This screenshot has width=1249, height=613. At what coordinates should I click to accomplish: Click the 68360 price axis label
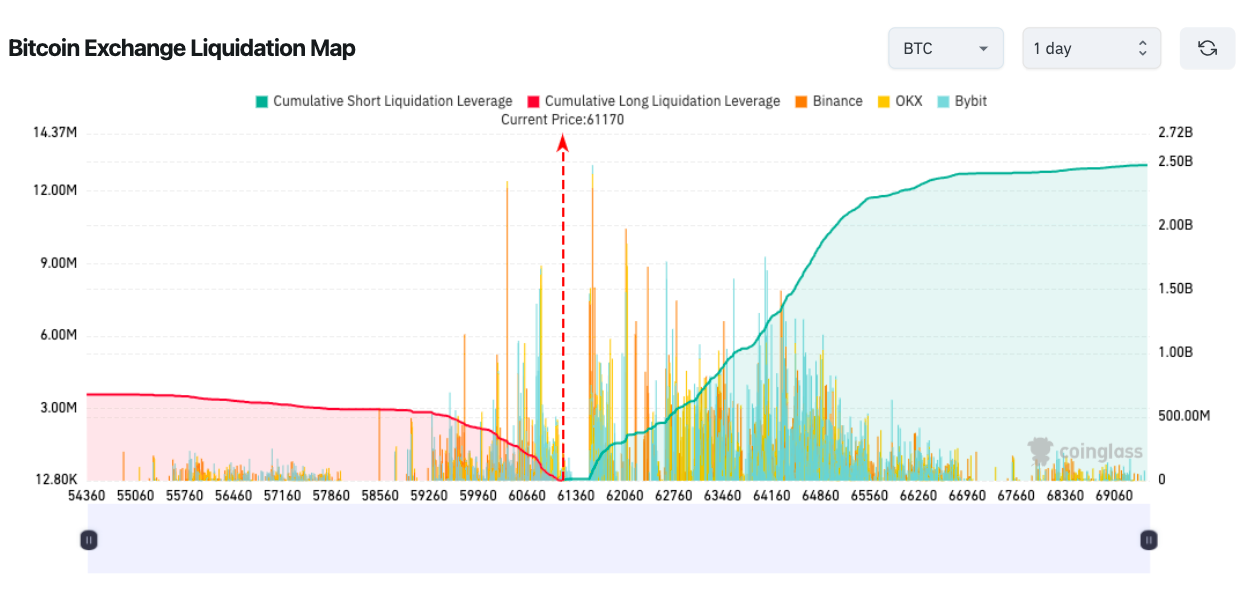point(1065,496)
